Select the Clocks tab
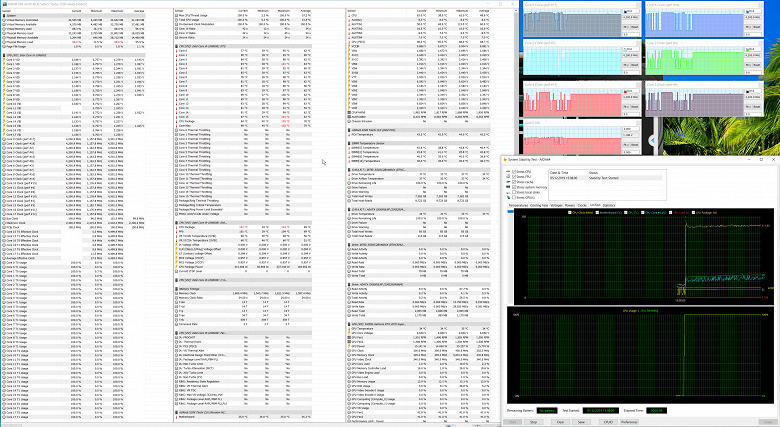The height and width of the screenshot is (427, 780). pos(582,205)
